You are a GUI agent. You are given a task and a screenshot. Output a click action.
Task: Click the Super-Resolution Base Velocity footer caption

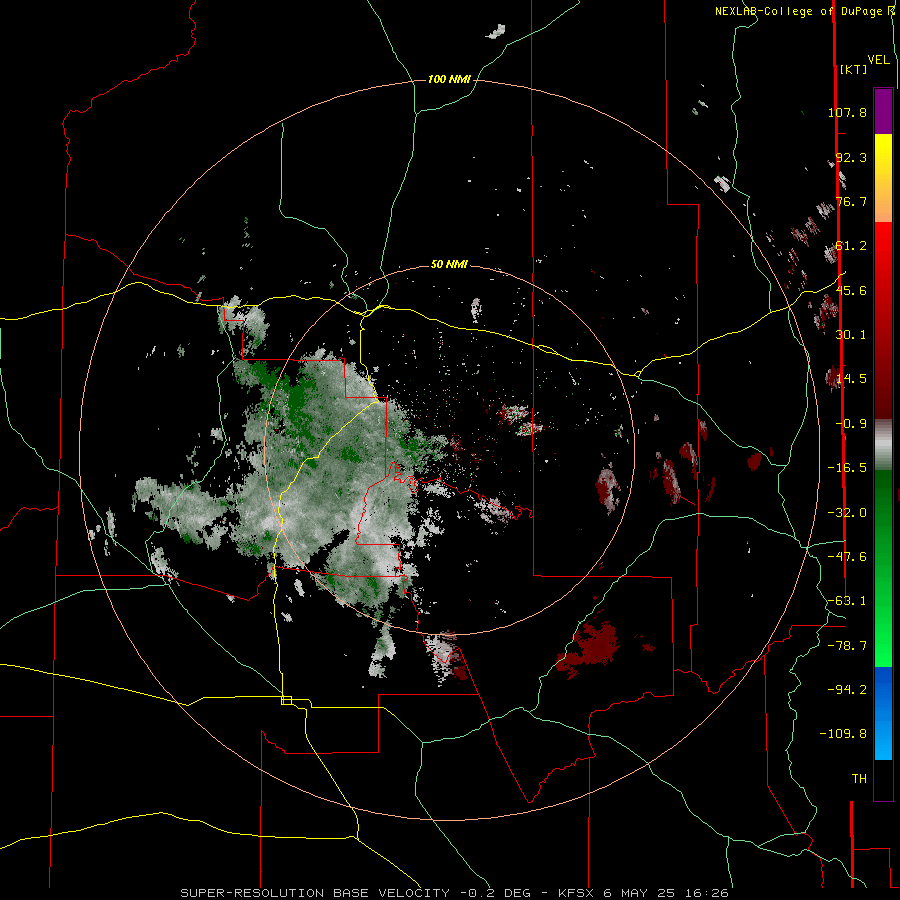coord(455,893)
